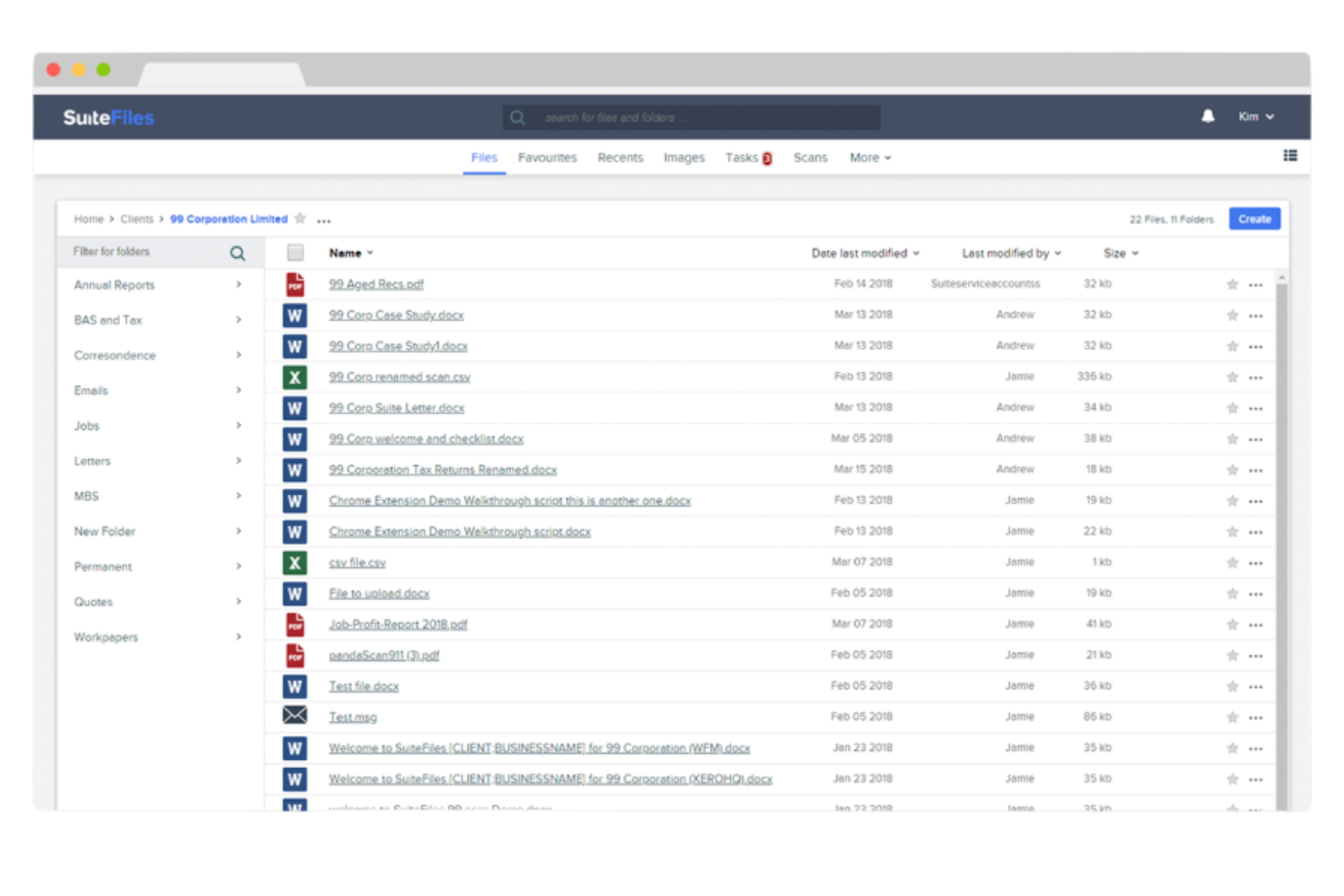Click the search magnifier icon in header
The height and width of the screenshot is (896, 1344).
[518, 117]
